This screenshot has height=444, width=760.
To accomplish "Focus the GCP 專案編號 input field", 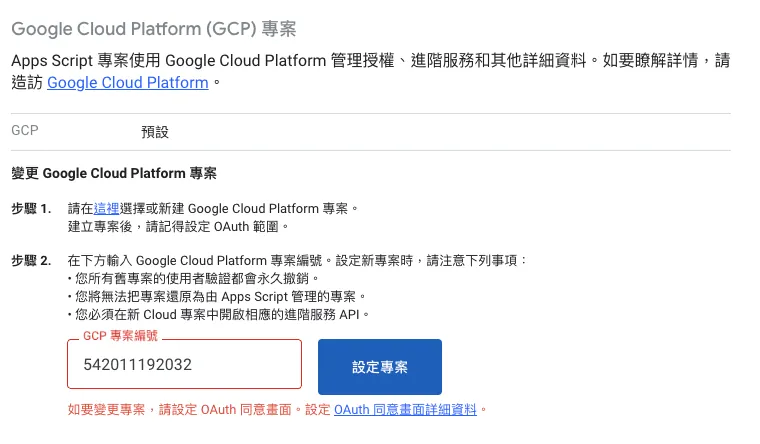I will coord(185,365).
